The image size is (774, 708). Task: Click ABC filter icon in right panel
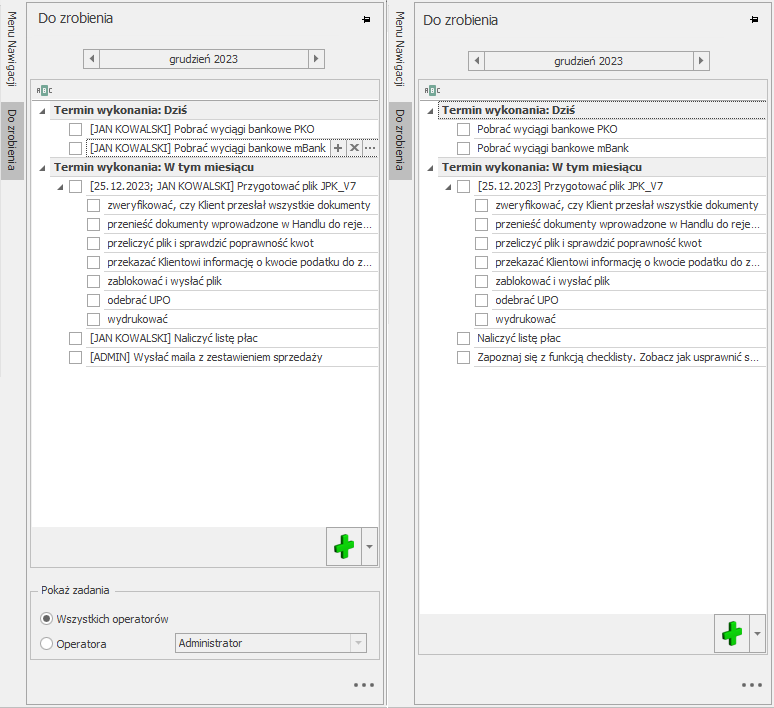432,90
